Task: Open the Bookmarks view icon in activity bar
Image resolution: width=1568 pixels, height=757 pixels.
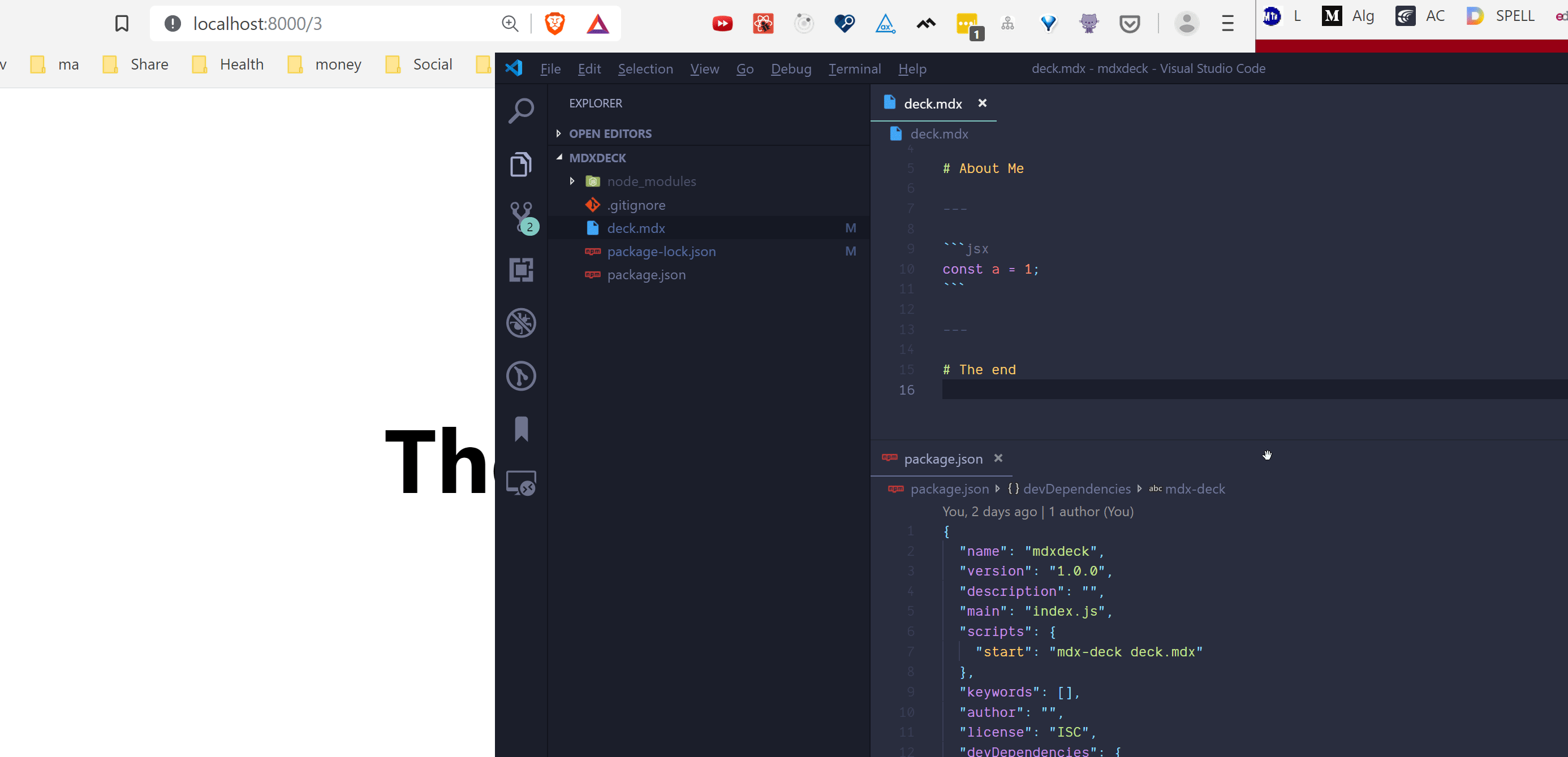Action: 521,429
